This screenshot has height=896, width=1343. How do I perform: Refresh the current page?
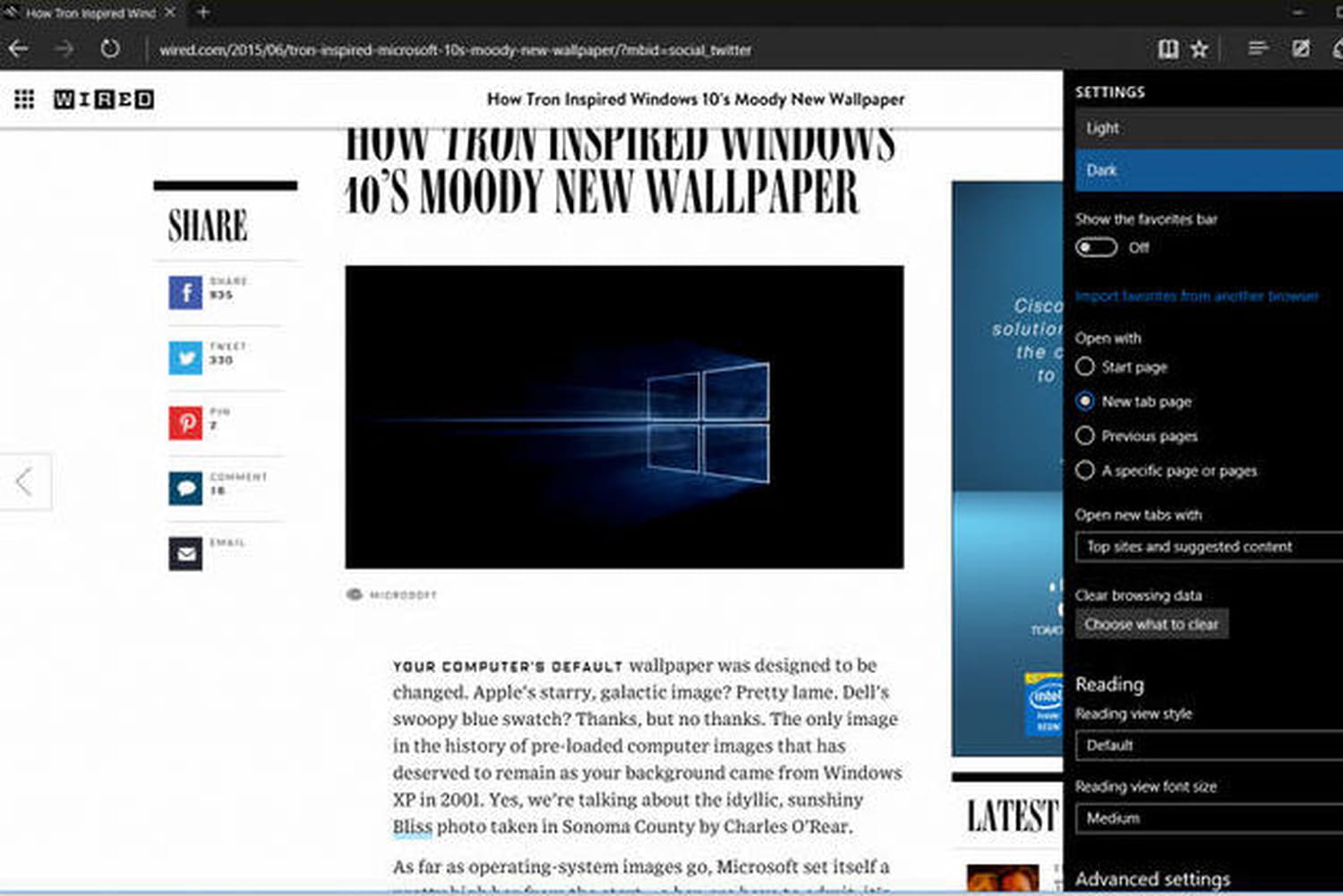(109, 49)
